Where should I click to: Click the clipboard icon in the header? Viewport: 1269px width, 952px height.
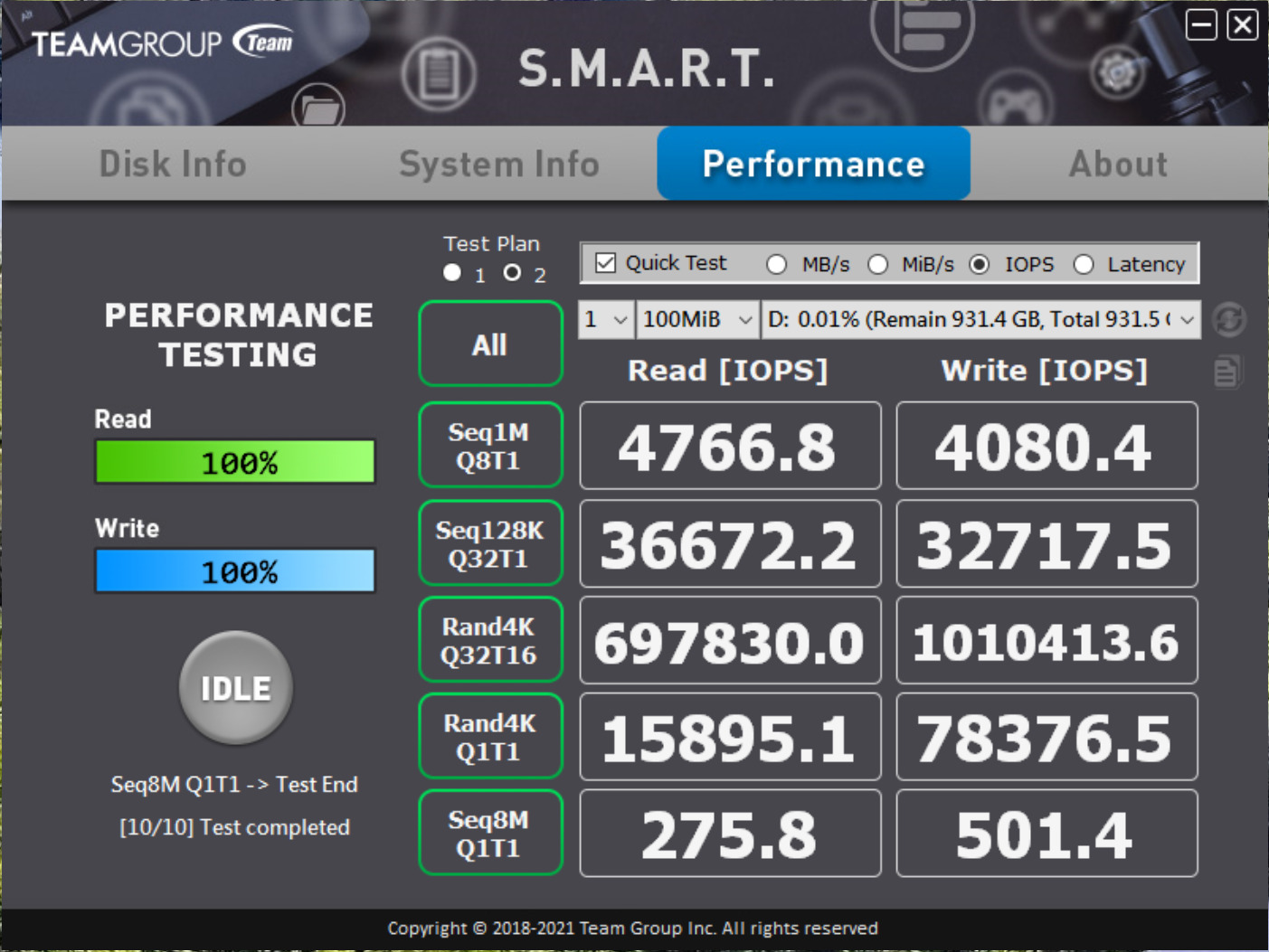click(439, 74)
